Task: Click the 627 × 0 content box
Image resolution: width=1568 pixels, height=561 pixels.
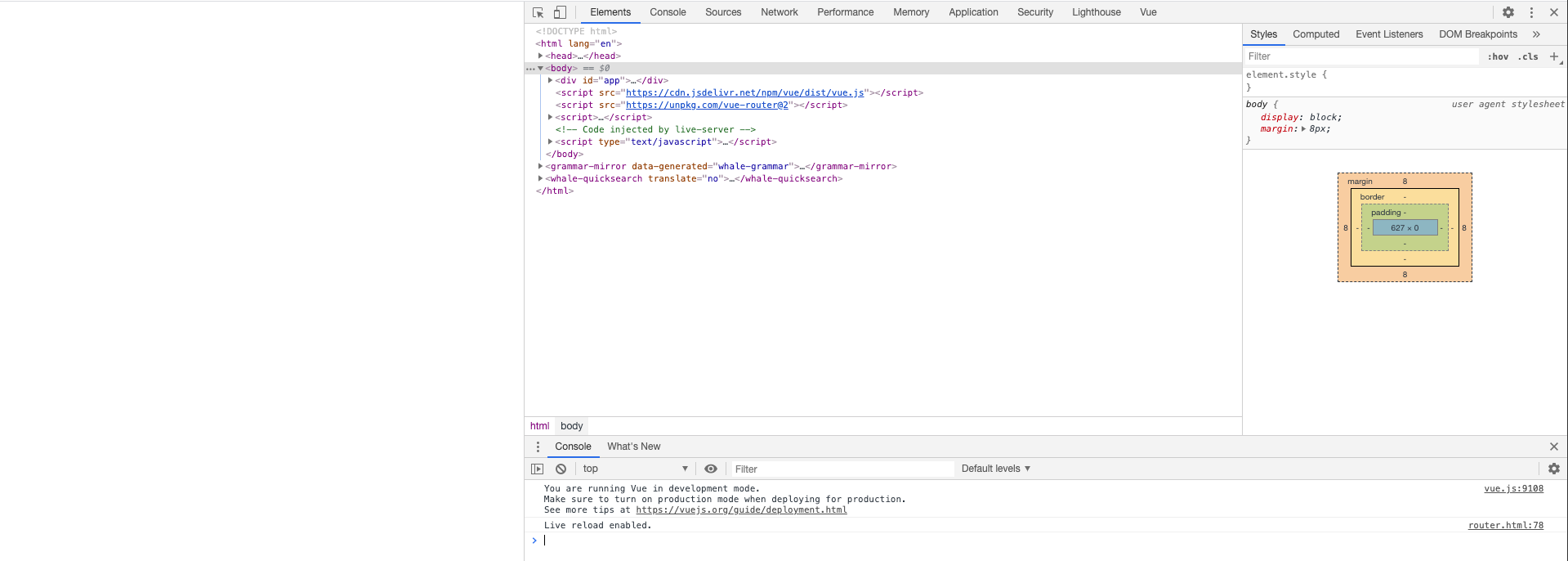Action: [x=1405, y=227]
